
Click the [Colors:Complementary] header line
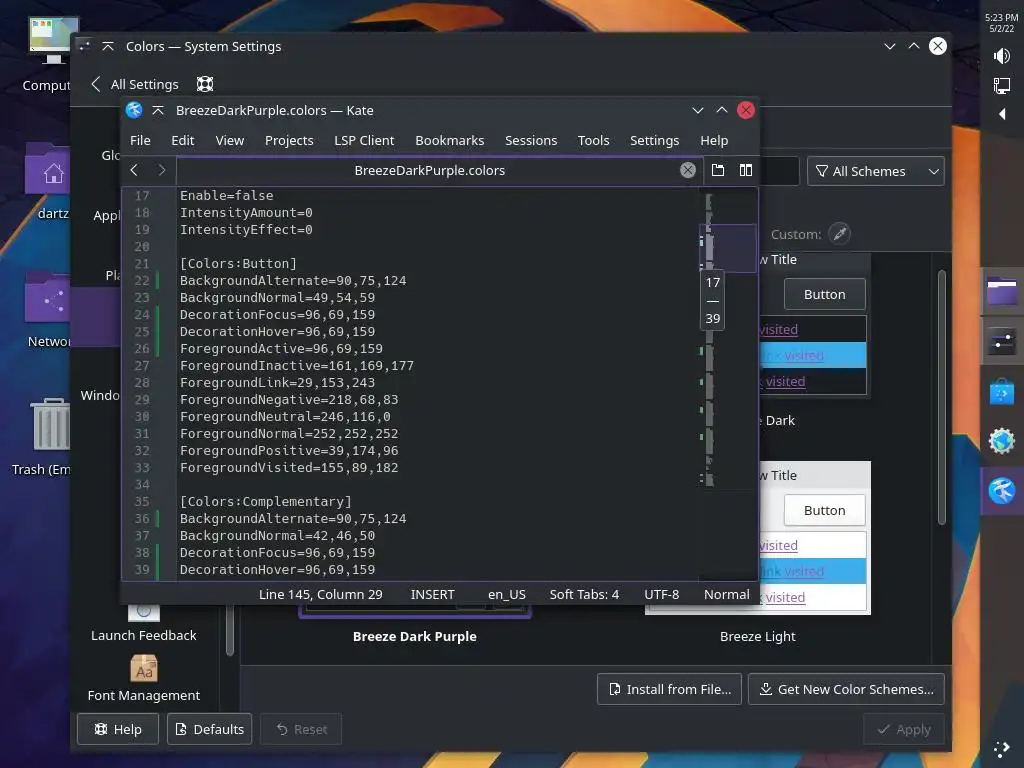[265, 502]
